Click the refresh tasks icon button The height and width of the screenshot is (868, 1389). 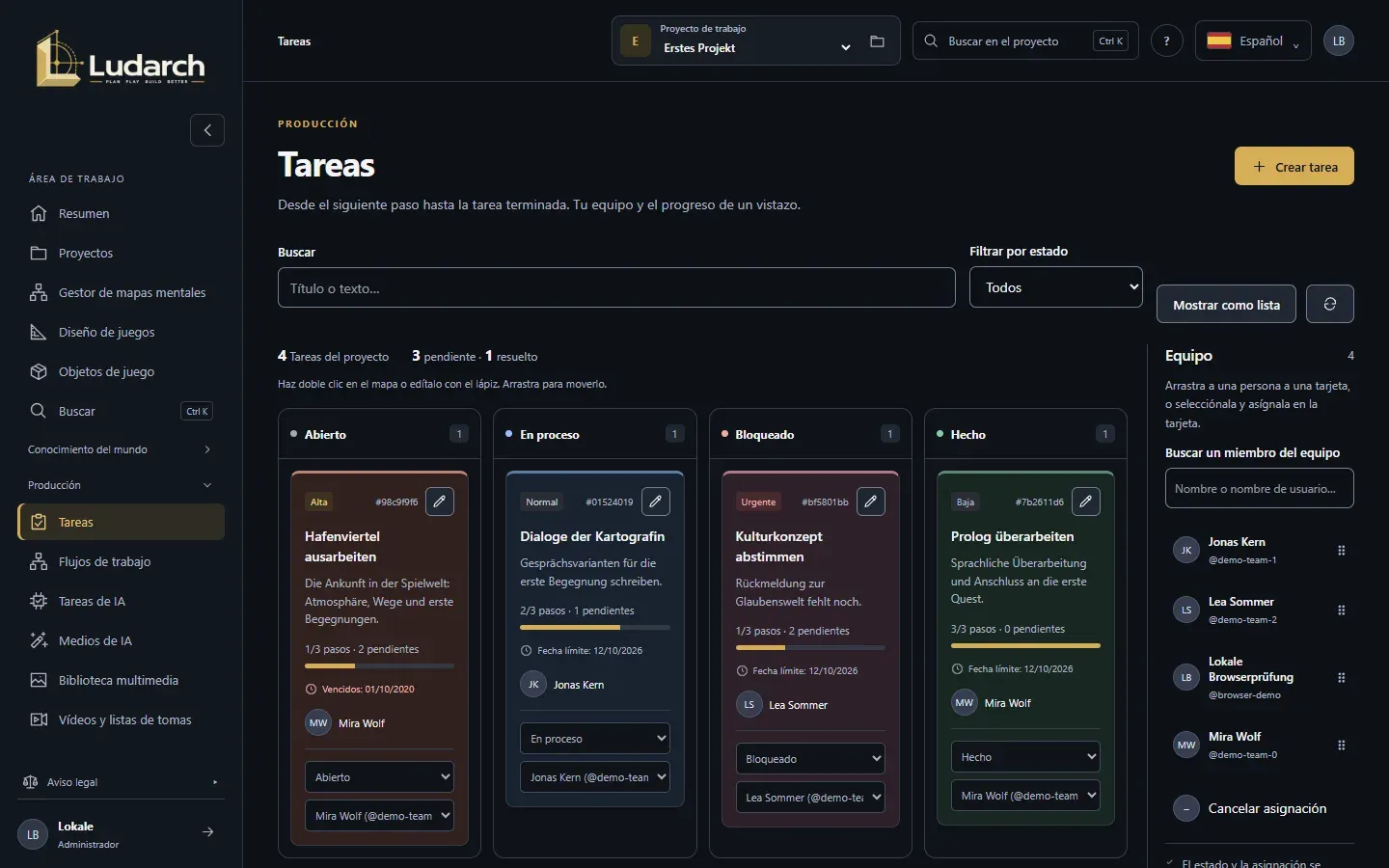tap(1330, 304)
